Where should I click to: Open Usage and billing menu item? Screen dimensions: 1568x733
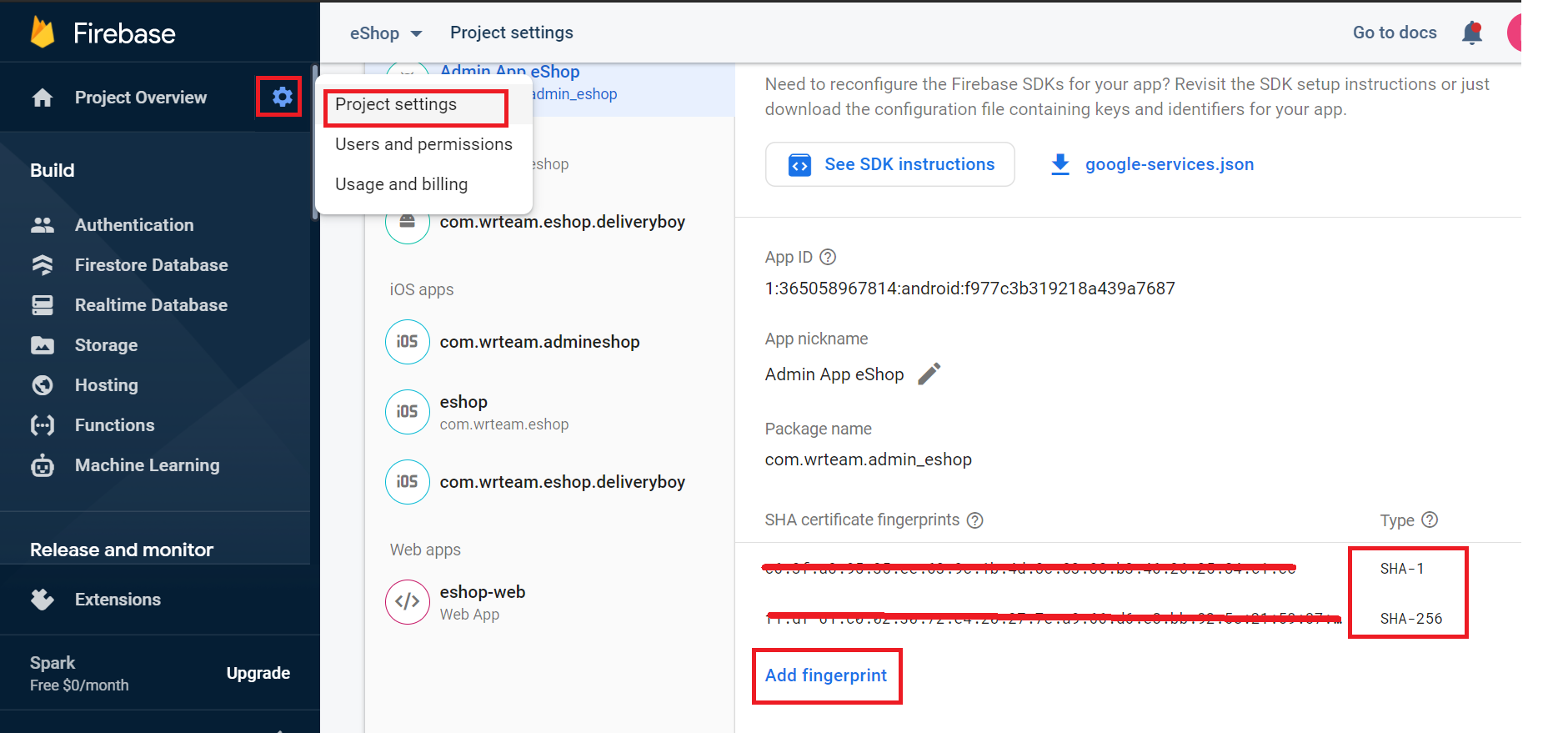click(401, 184)
